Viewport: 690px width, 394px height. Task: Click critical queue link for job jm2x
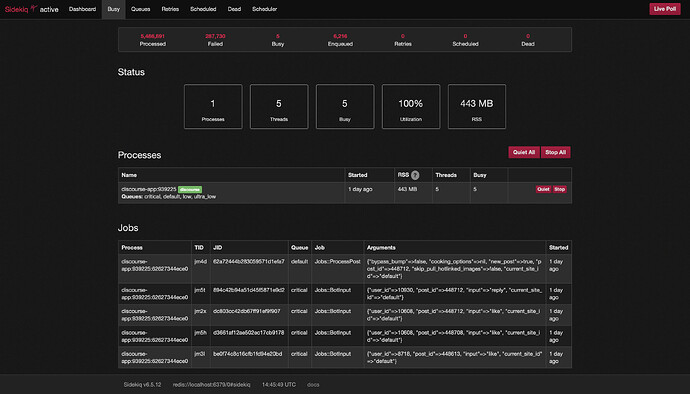[299, 311]
